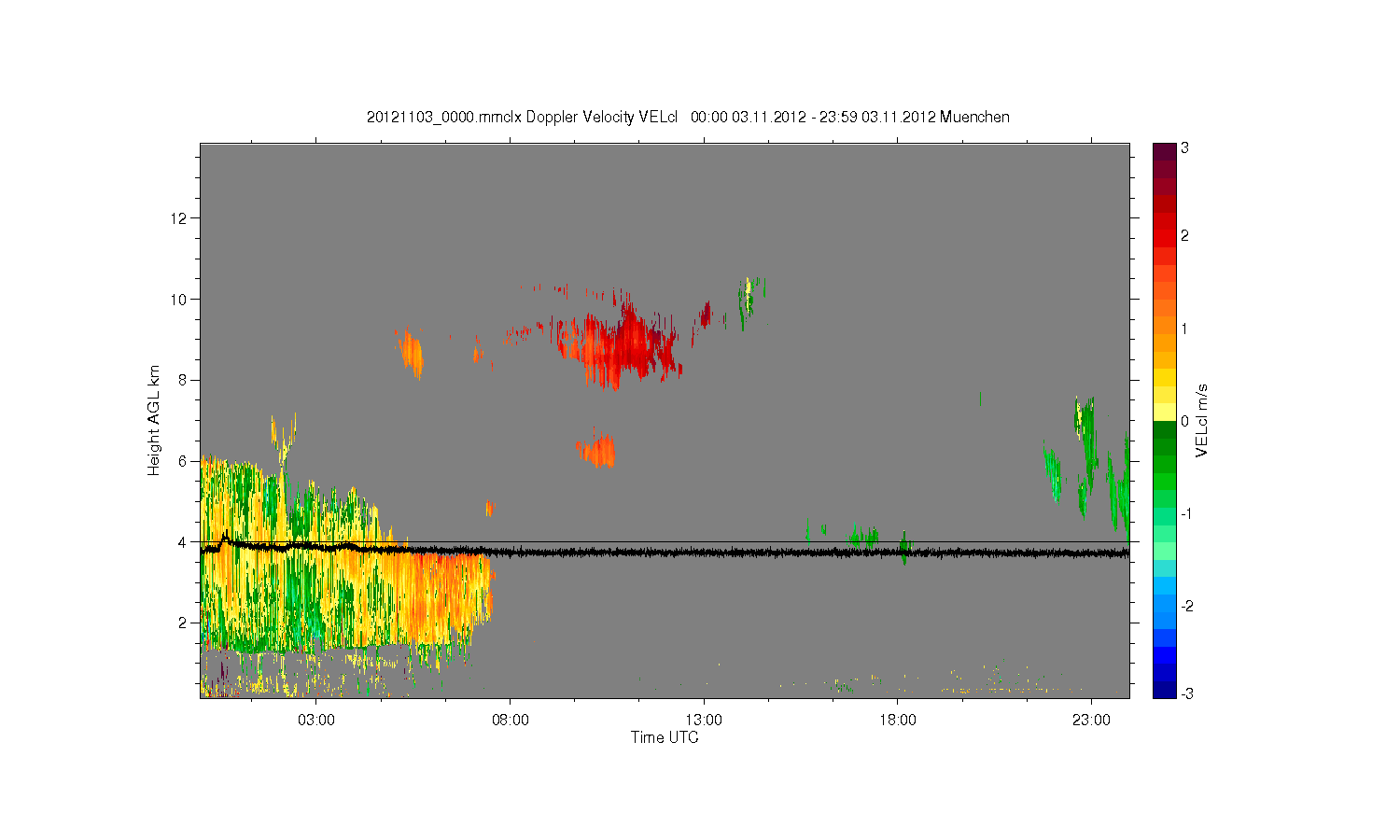Click the plot title text starting 20121103_0000.mmclx
The image size is (1400, 840).
pyautogui.click(x=688, y=117)
